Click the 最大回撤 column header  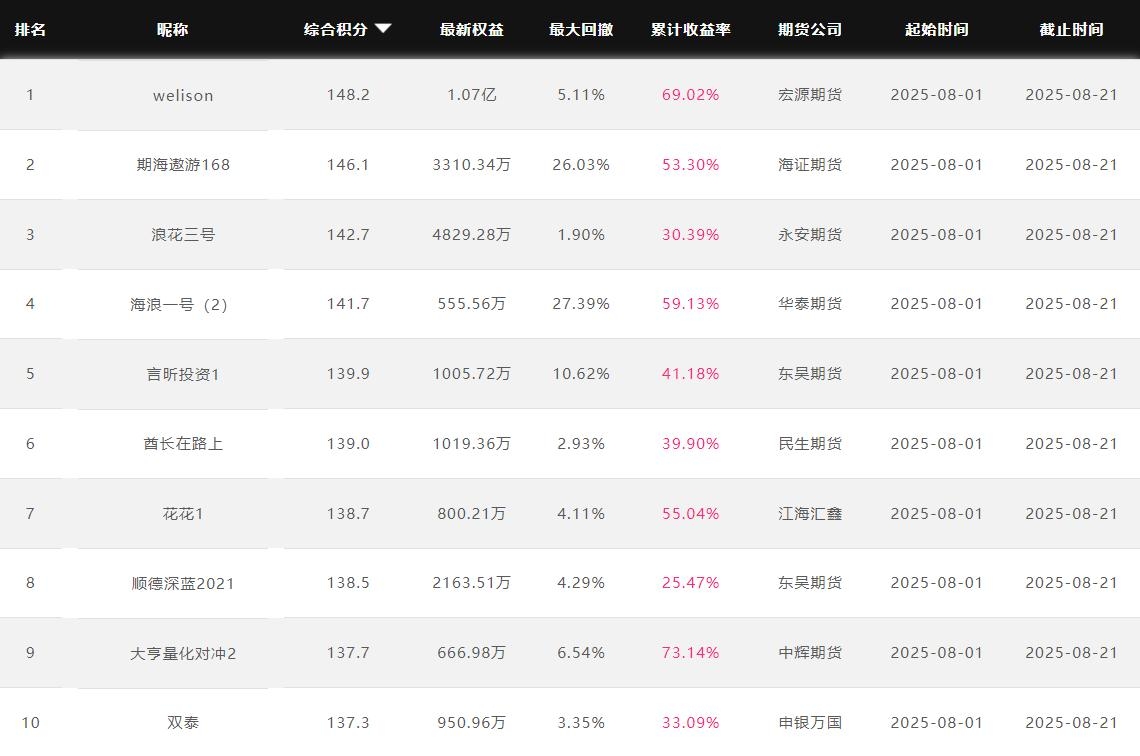581,29
